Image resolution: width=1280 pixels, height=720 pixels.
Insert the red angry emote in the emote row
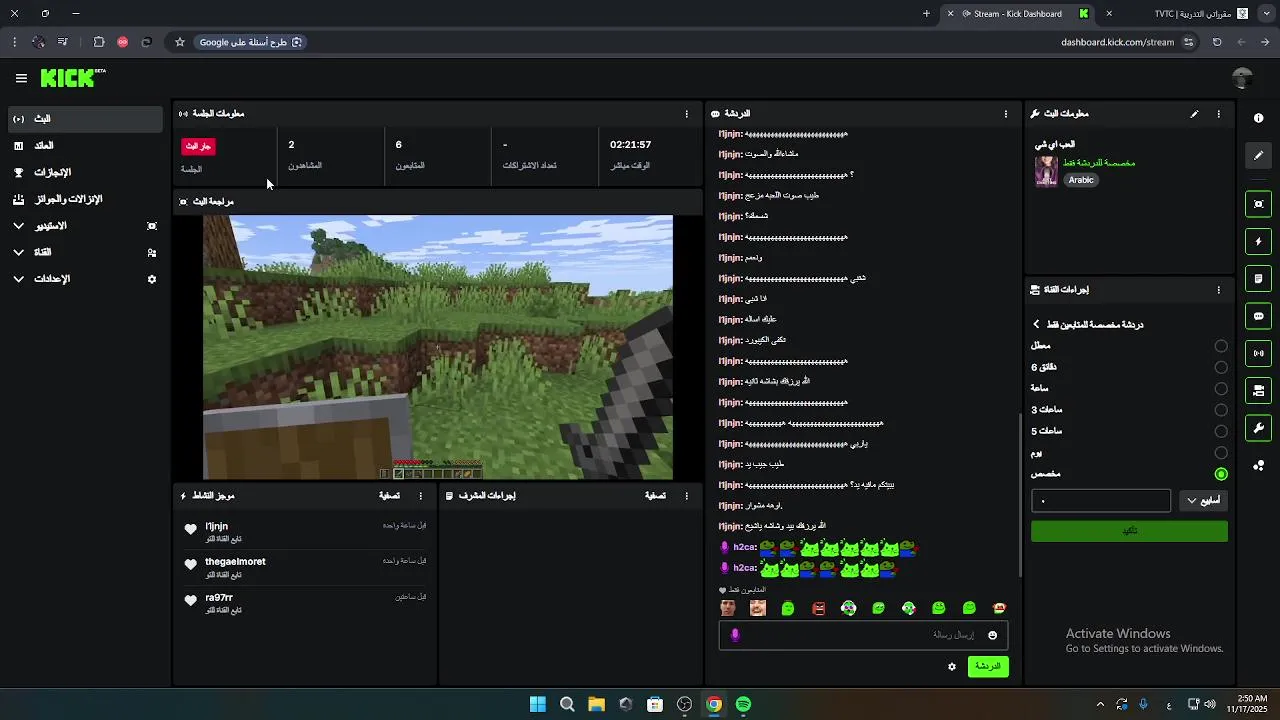click(818, 608)
